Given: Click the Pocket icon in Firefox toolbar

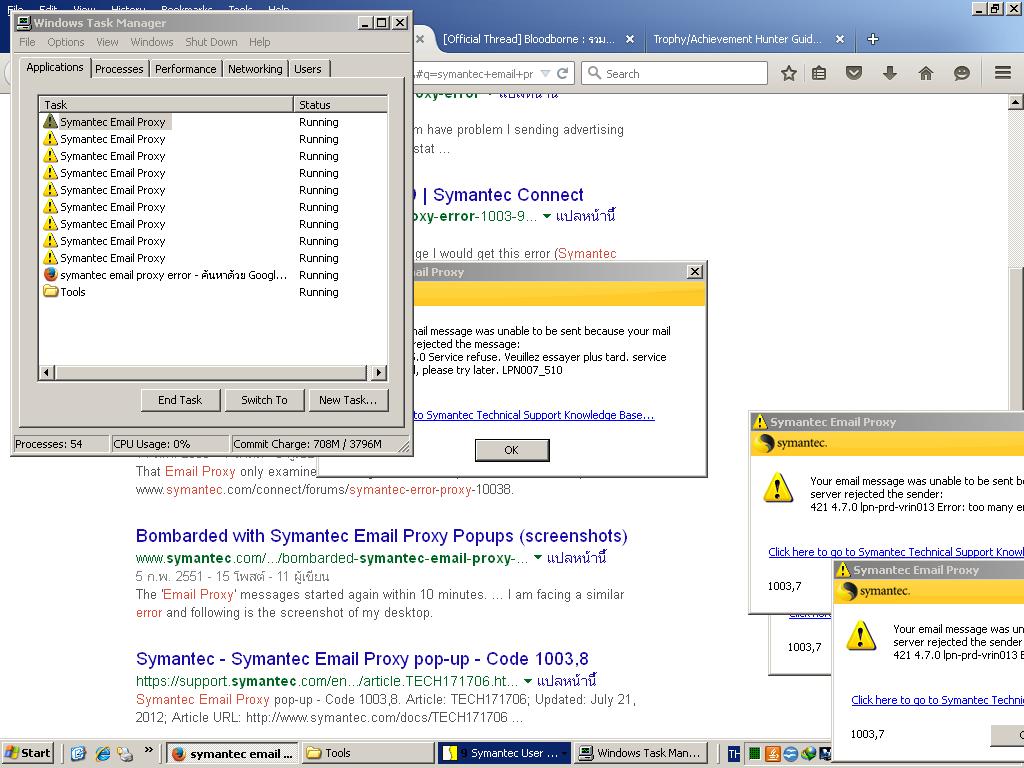Looking at the screenshot, I should (x=854, y=73).
